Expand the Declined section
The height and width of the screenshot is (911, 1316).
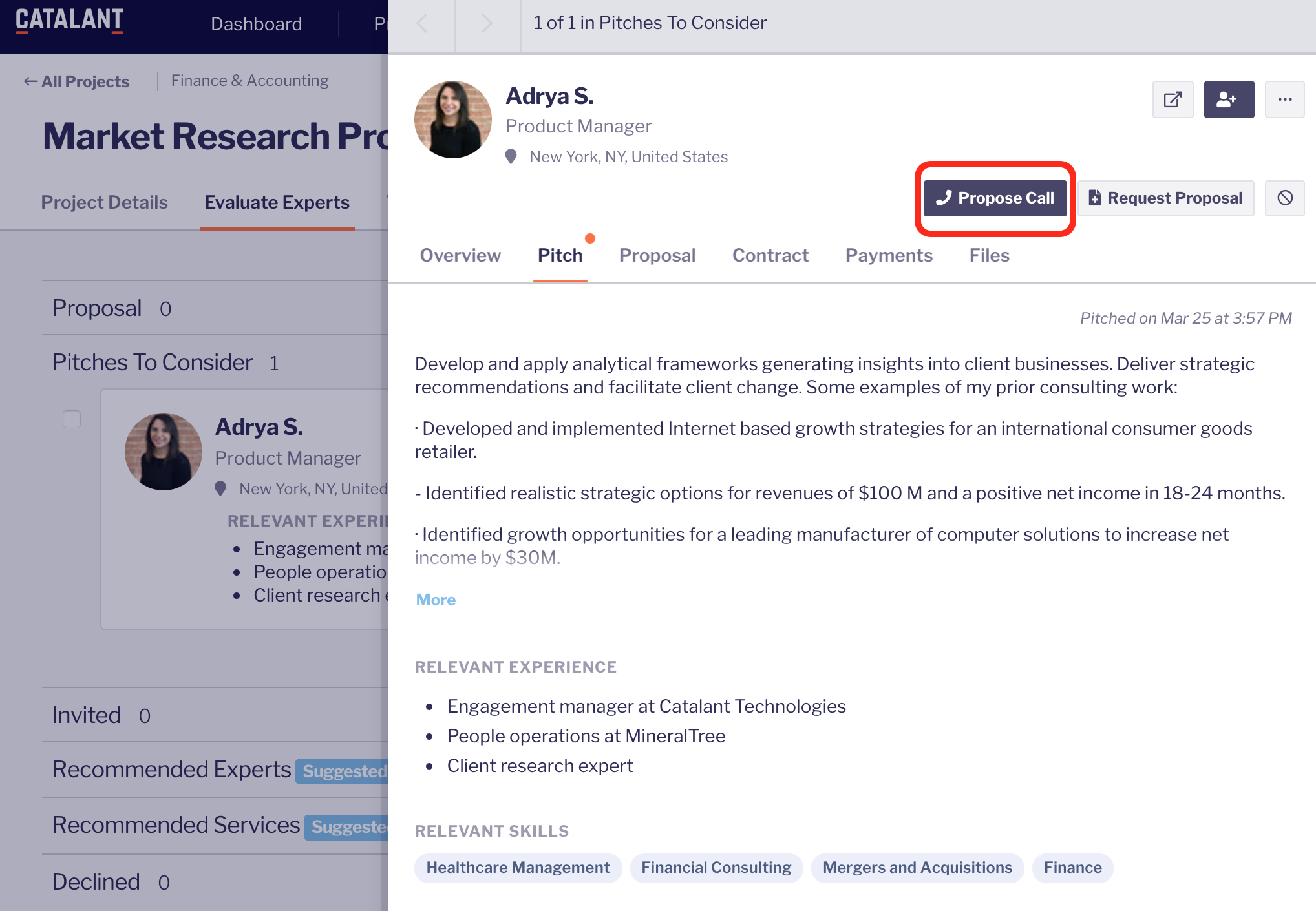[96, 882]
